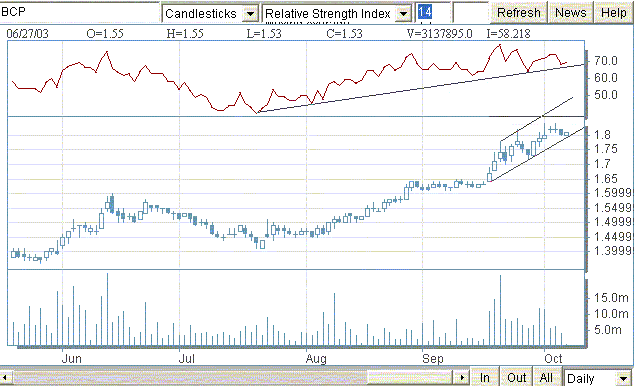Click the 06/27/03 date readout
Screen dimensions: 636x386
(x=27, y=34)
